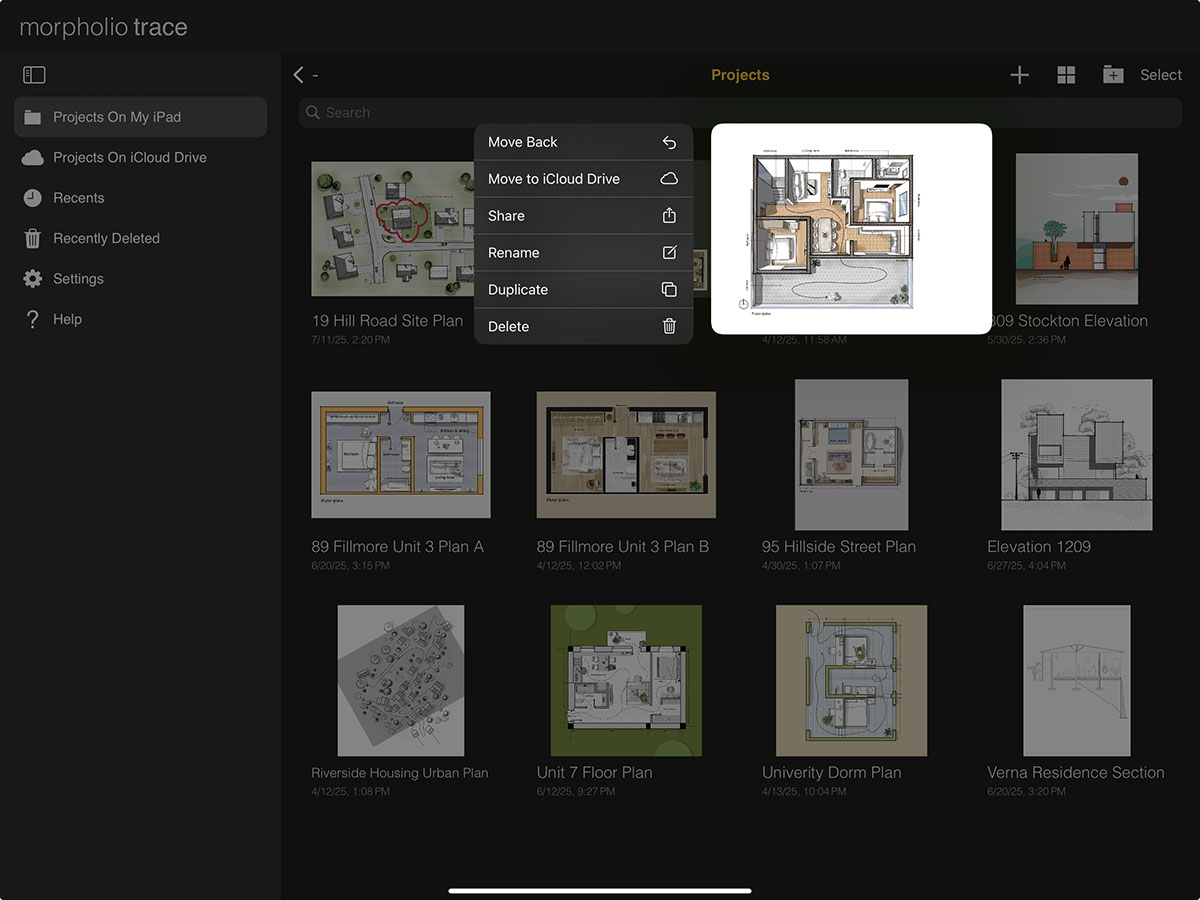Screen dimensions: 1200x900
Task: Create a new folder icon
Action: click(1113, 75)
